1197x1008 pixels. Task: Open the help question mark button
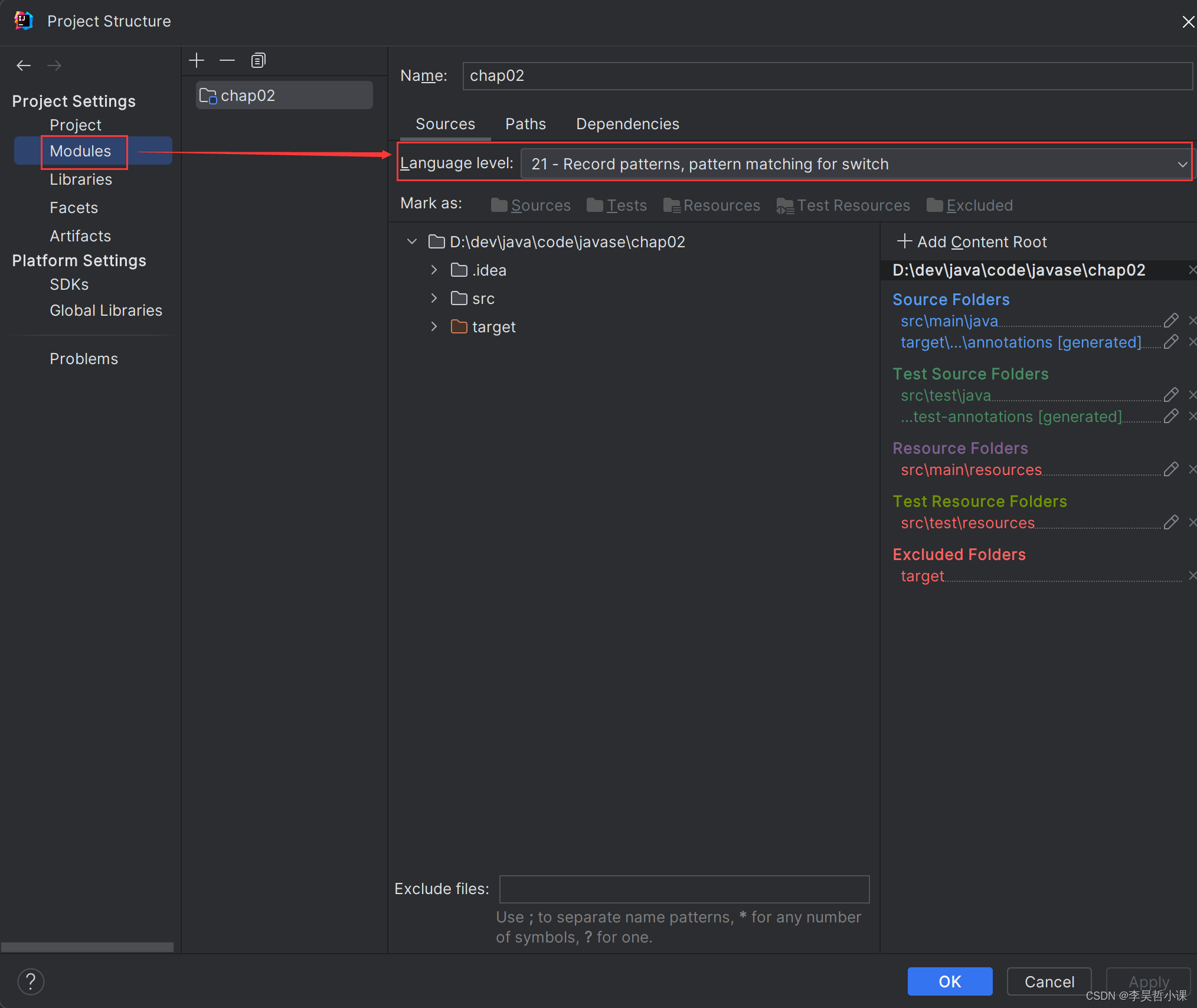pyautogui.click(x=31, y=981)
